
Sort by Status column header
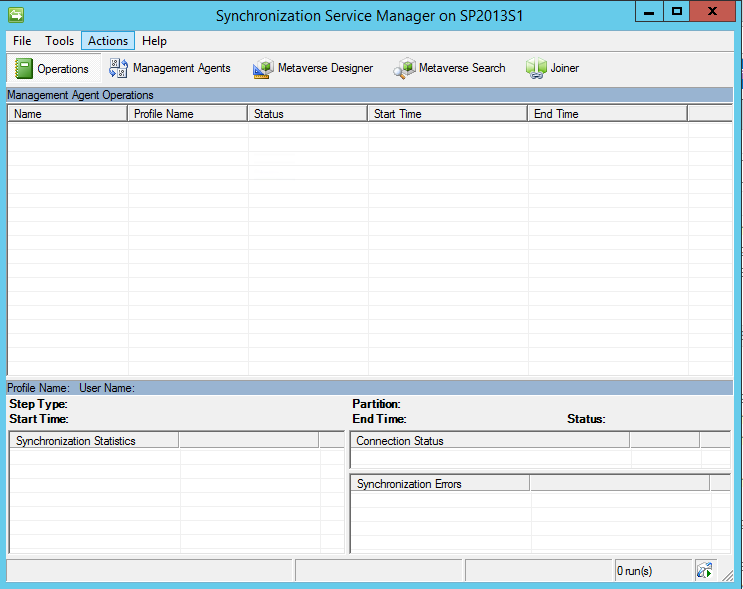pyautogui.click(x=308, y=114)
